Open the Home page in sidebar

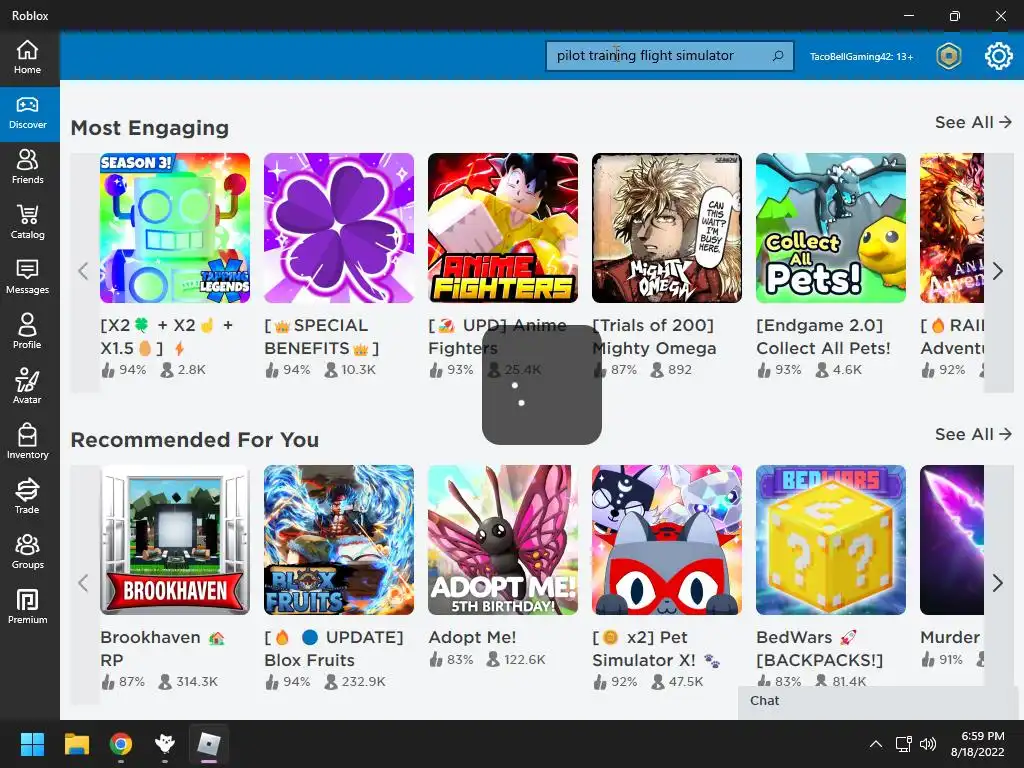click(x=27, y=57)
